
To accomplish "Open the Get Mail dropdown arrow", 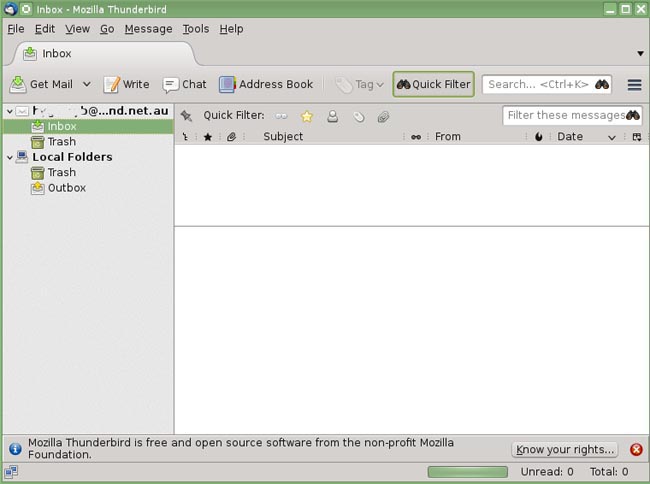I will (87, 85).
